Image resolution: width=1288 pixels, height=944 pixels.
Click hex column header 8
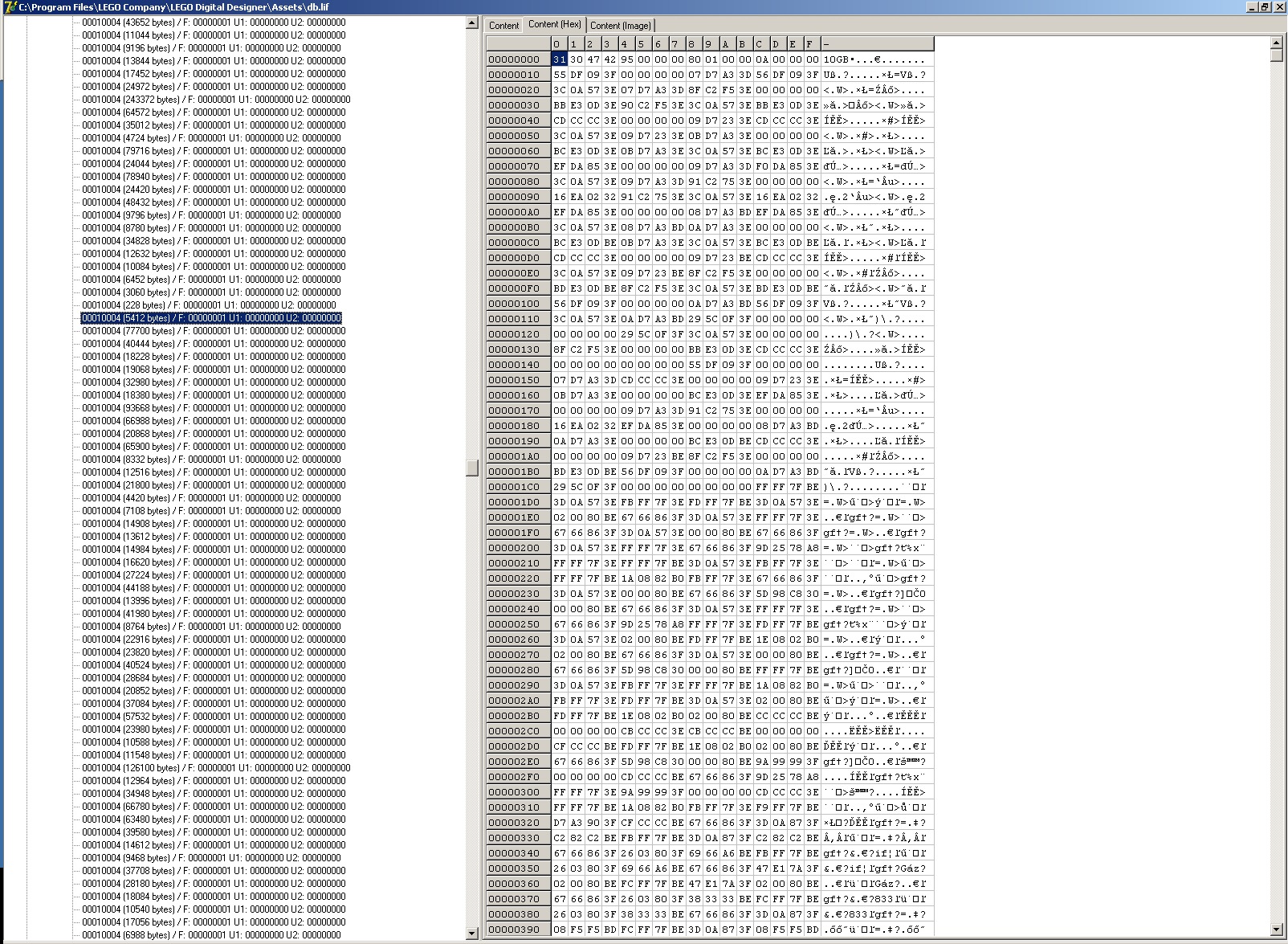[x=695, y=44]
